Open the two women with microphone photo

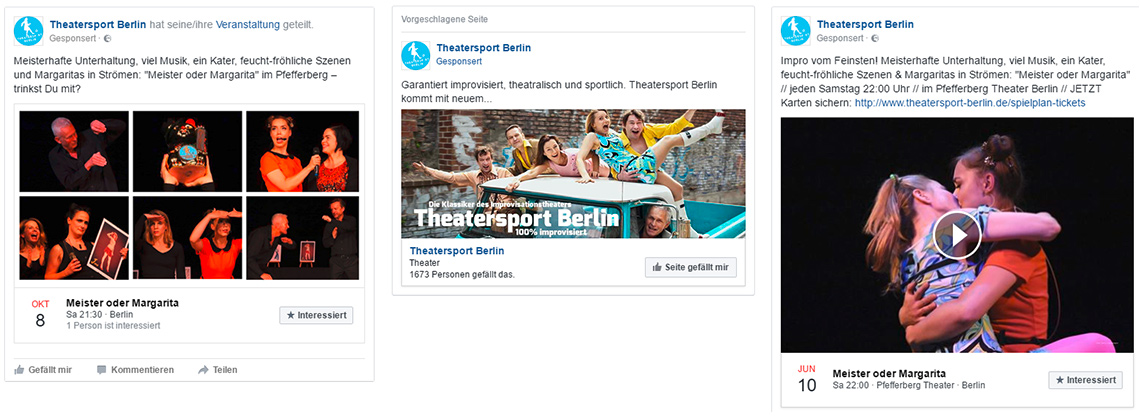302,151
